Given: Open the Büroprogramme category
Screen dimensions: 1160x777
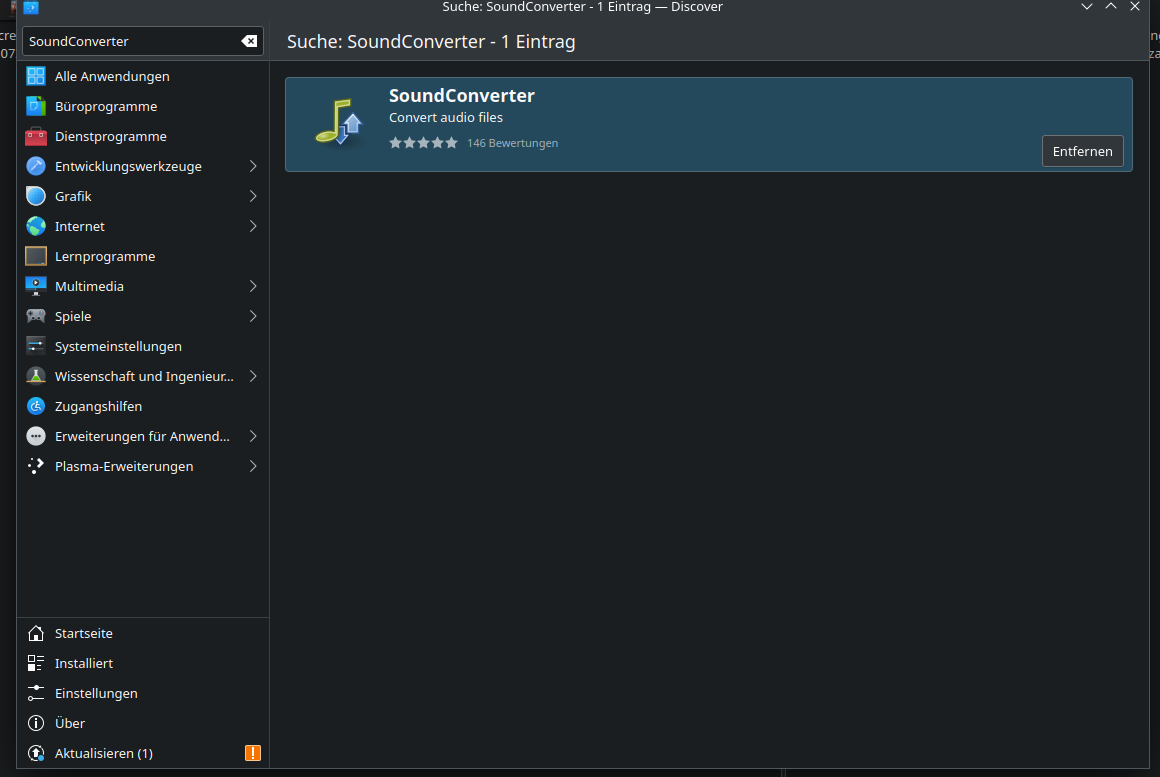Looking at the screenshot, I should 143,107.
